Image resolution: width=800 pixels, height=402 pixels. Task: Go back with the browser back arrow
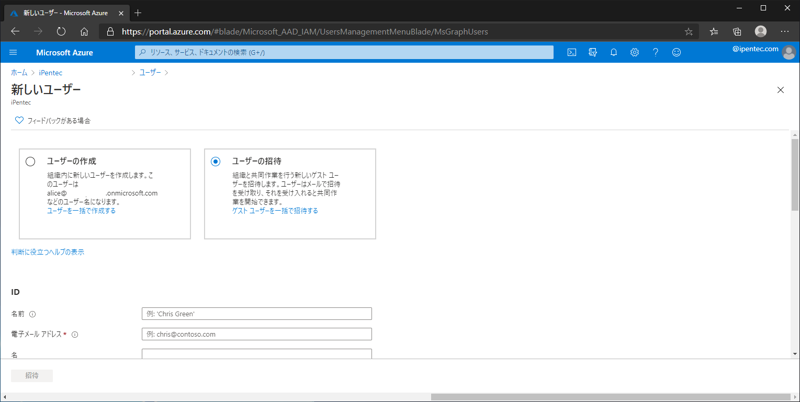click(x=15, y=32)
